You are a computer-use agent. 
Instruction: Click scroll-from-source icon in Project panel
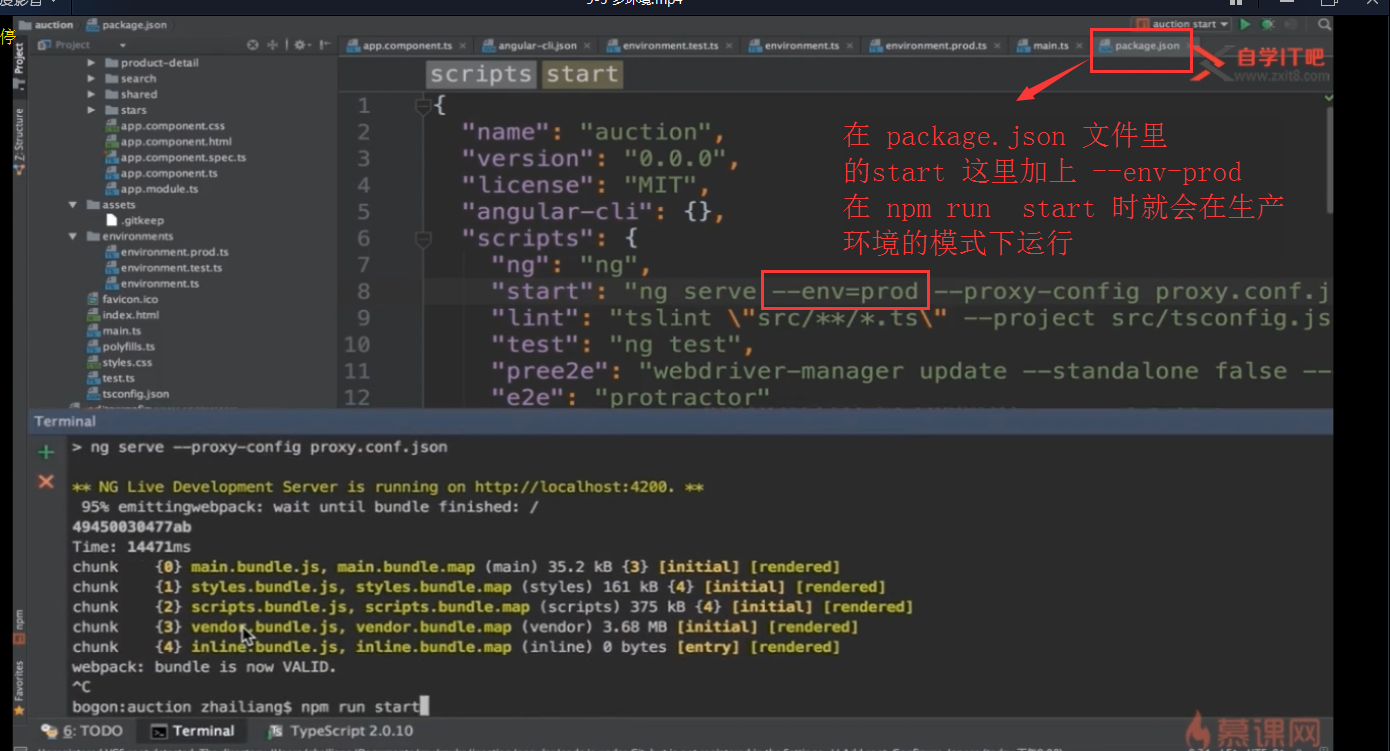tap(253, 45)
